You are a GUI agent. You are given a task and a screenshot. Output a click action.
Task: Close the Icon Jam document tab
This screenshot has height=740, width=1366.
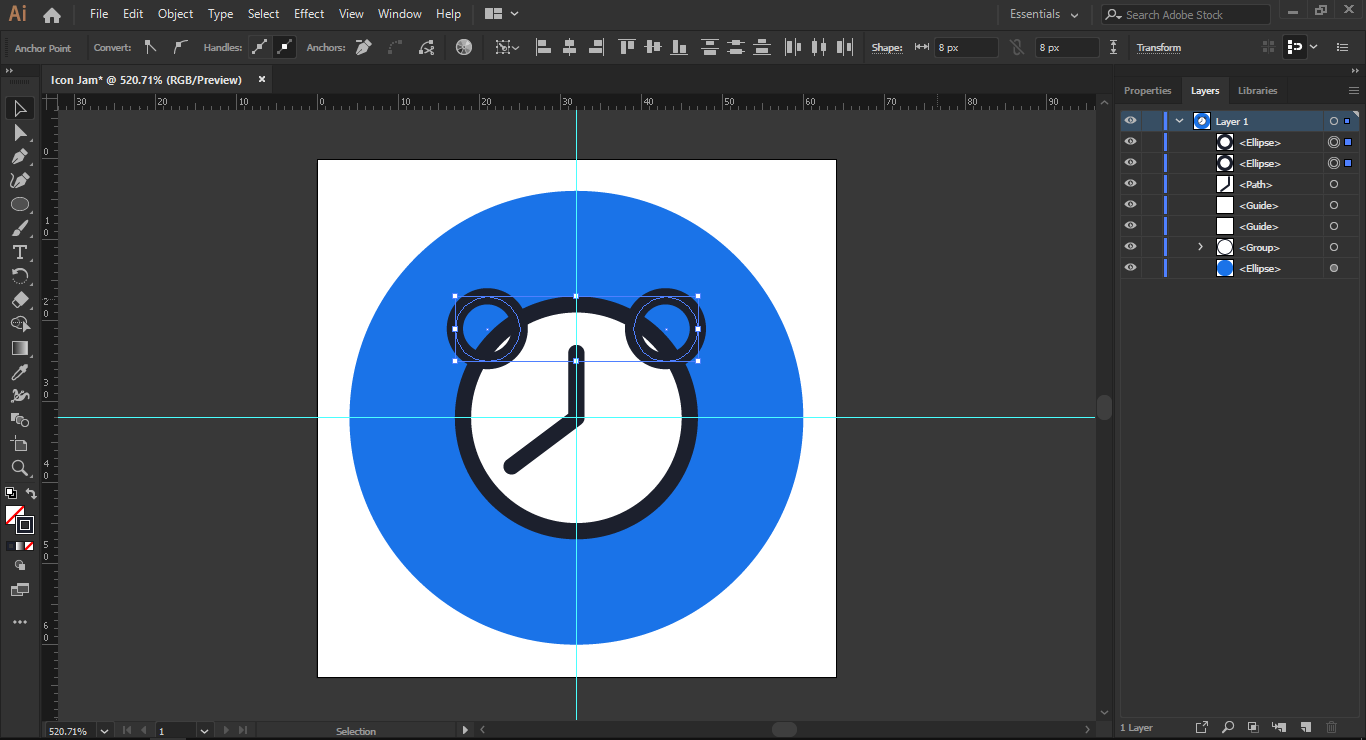click(x=262, y=79)
